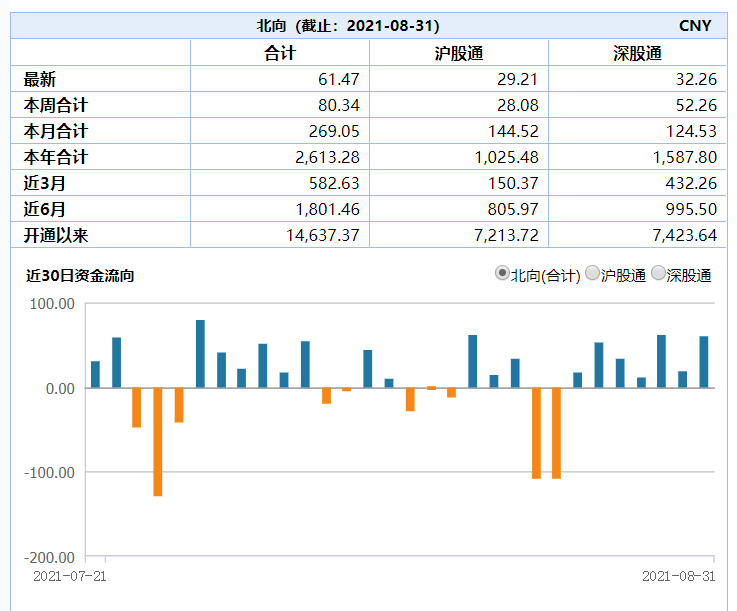Click the tallest blue bar in chart
Image resolution: width=737 pixels, height=611 pixels.
pos(200,354)
